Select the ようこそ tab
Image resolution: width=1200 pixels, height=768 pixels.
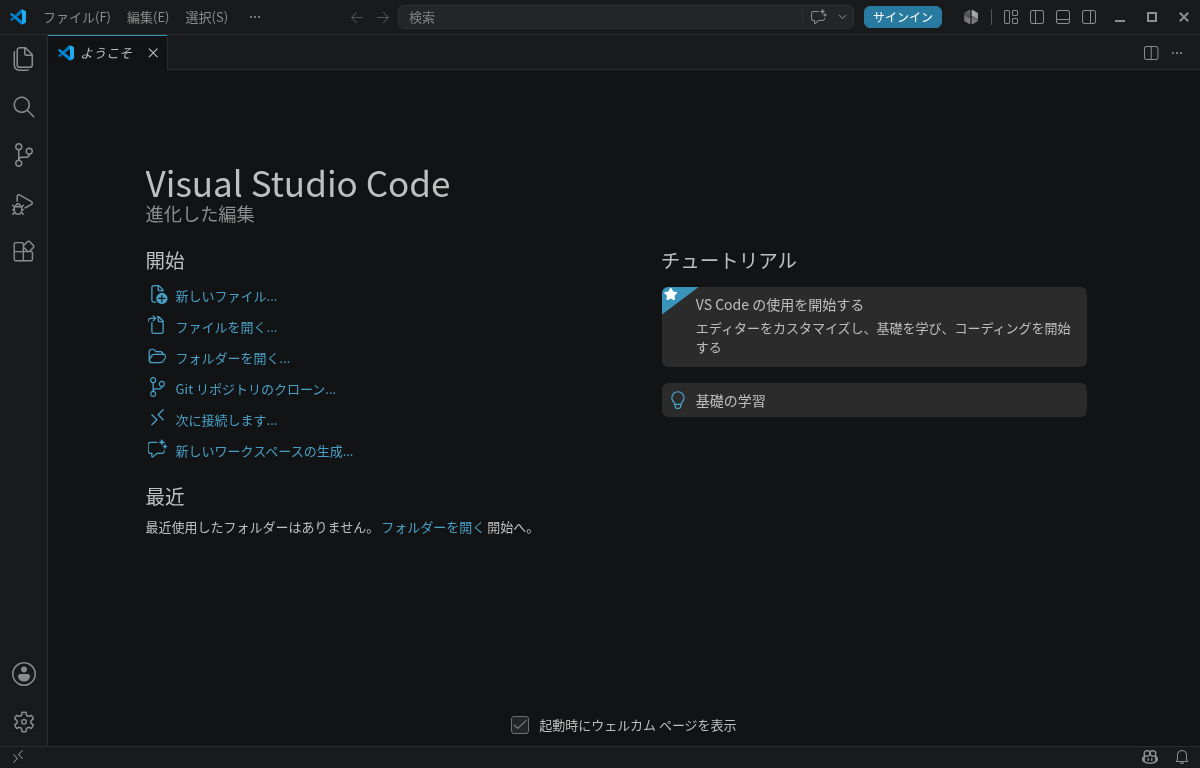point(107,53)
